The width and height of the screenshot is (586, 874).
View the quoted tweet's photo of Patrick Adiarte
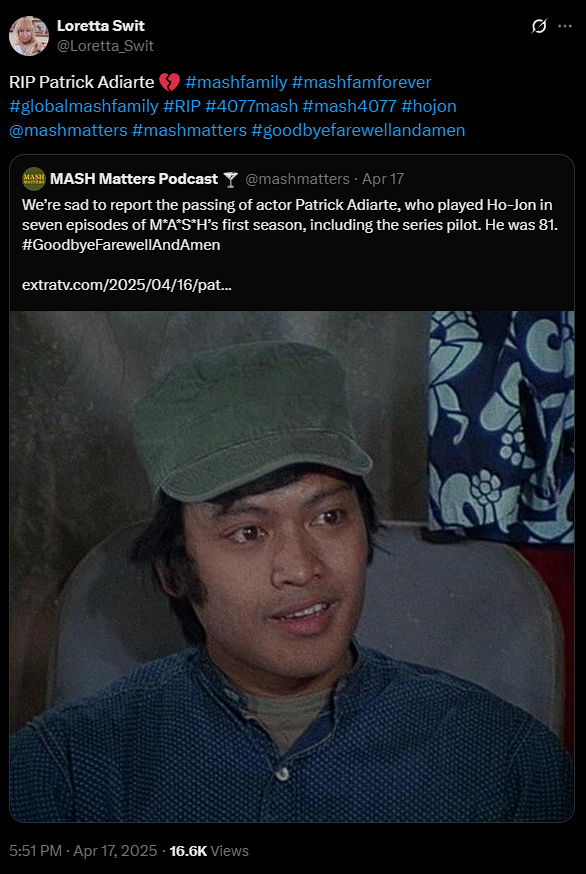[x=292, y=566]
